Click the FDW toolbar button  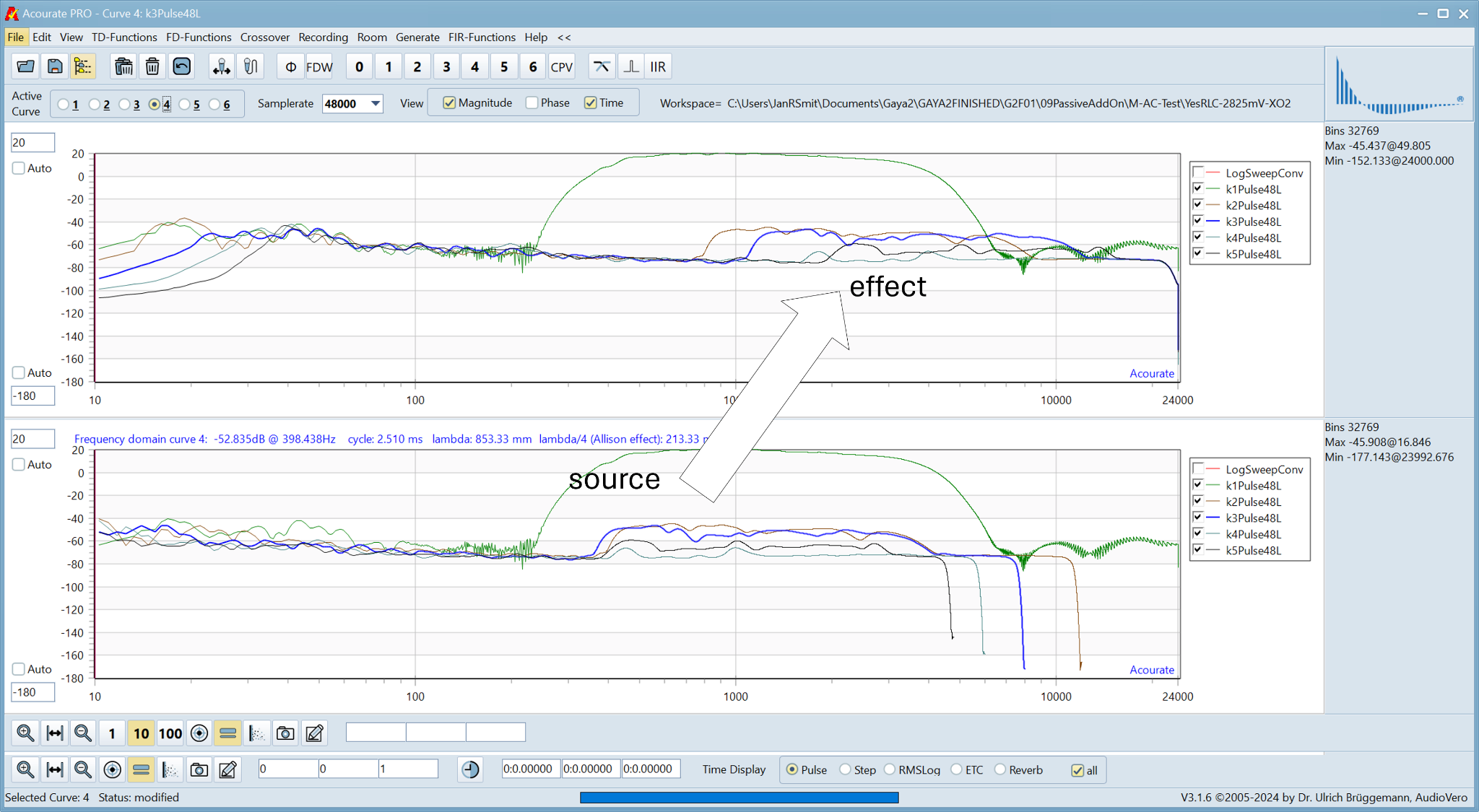pos(319,66)
